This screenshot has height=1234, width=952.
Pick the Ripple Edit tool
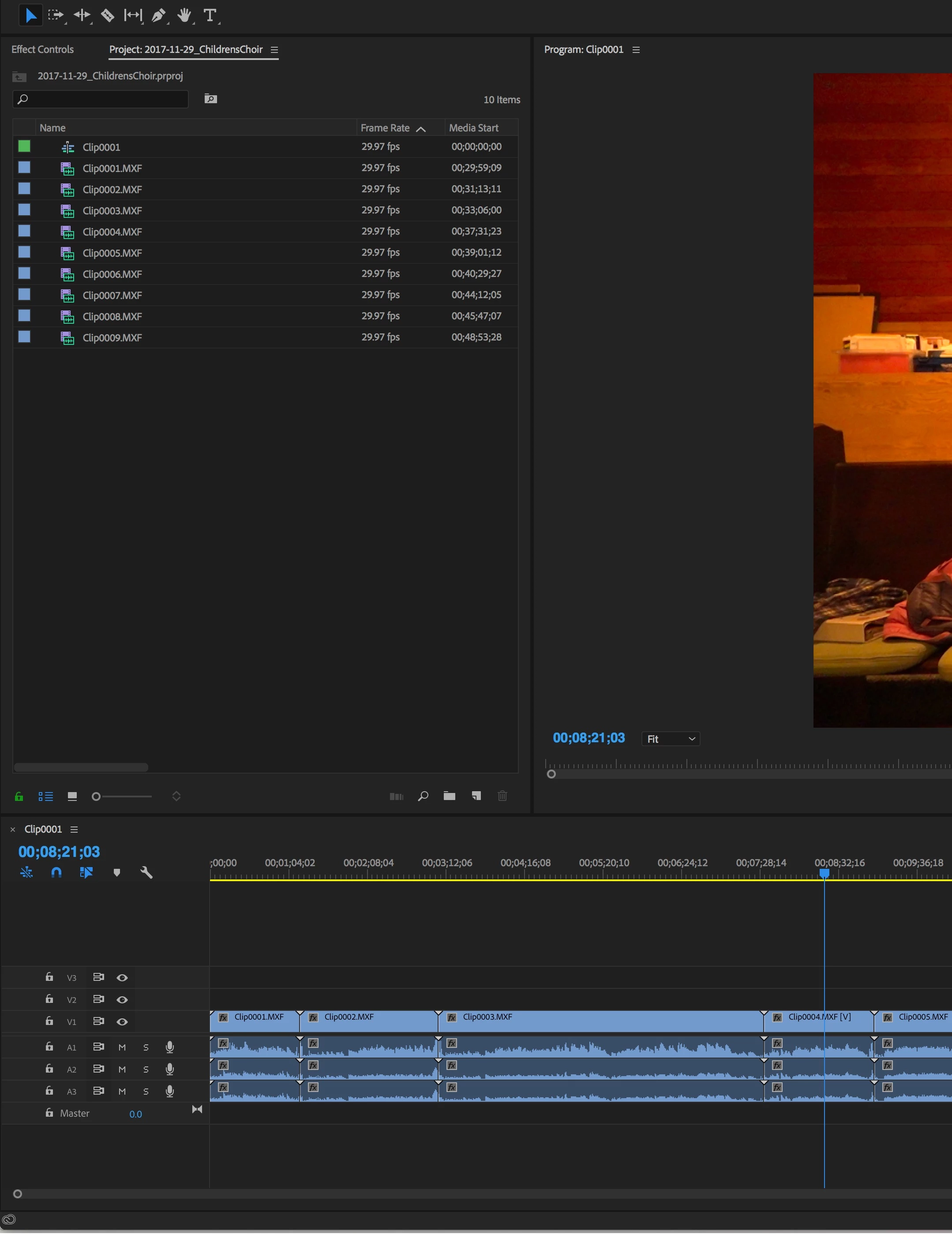coord(82,16)
